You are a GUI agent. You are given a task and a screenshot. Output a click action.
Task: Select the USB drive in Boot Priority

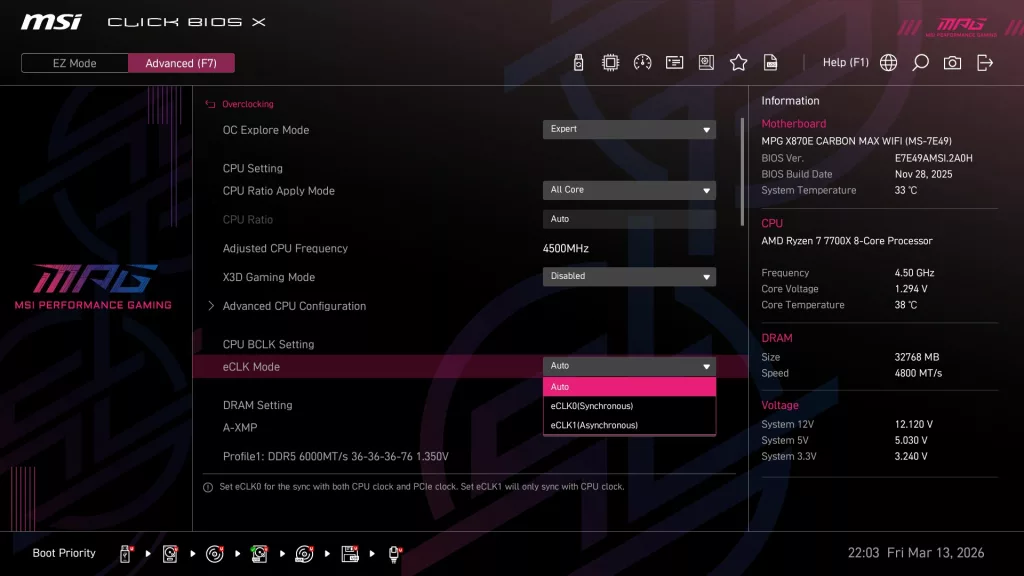124,552
